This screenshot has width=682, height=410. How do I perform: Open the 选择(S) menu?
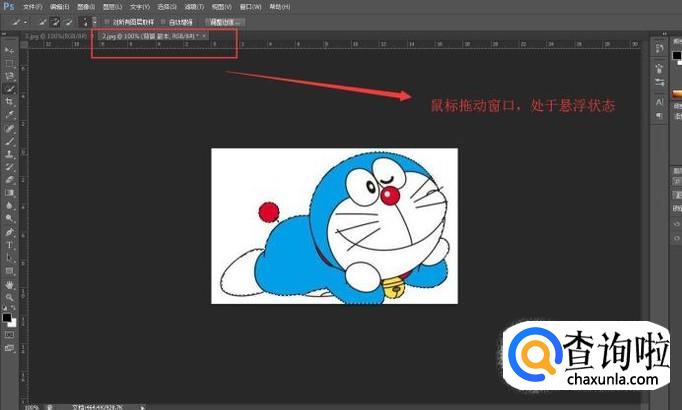click(x=167, y=7)
